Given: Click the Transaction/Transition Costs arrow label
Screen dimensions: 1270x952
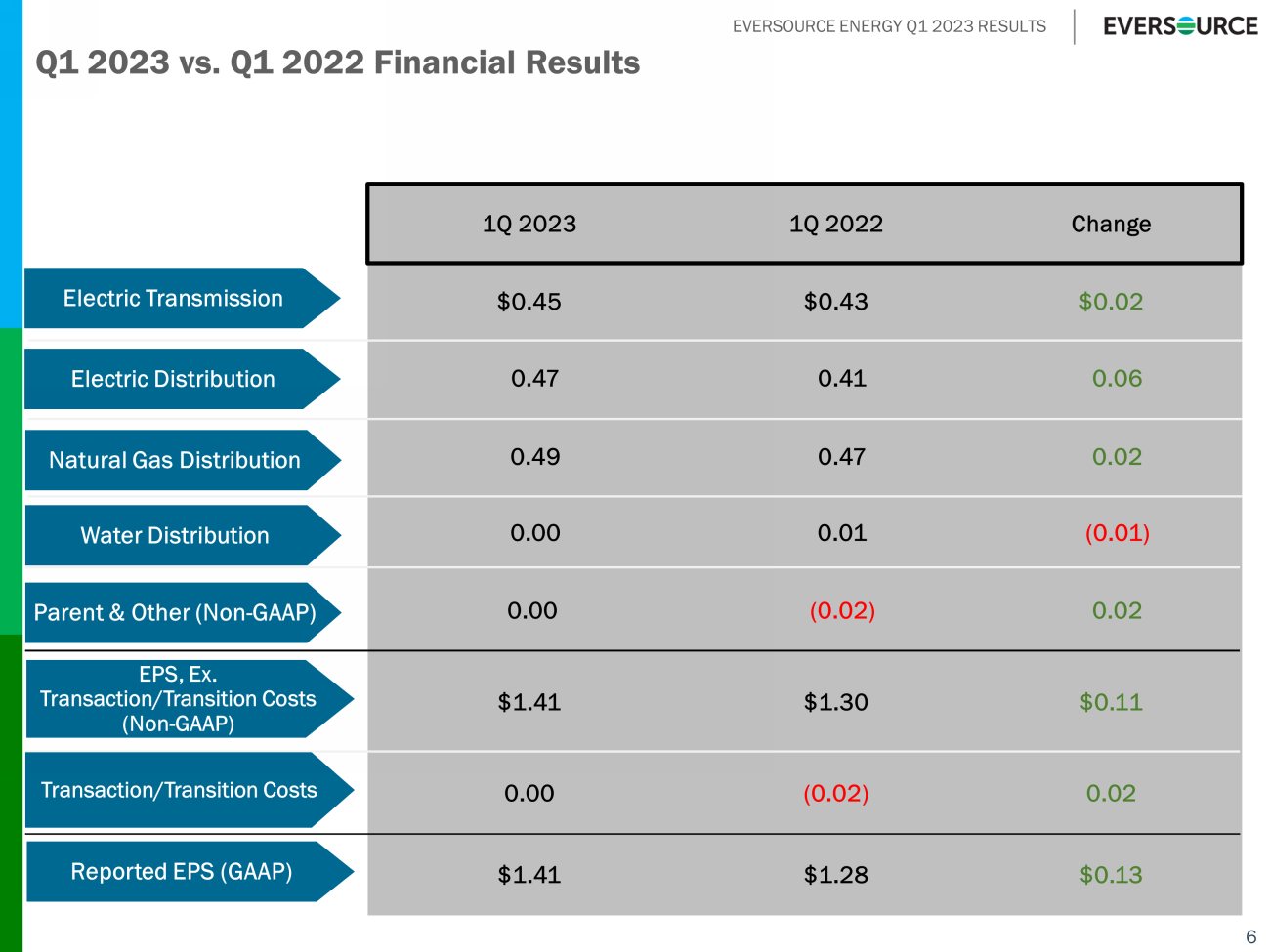Looking at the screenshot, I should (x=180, y=791).
